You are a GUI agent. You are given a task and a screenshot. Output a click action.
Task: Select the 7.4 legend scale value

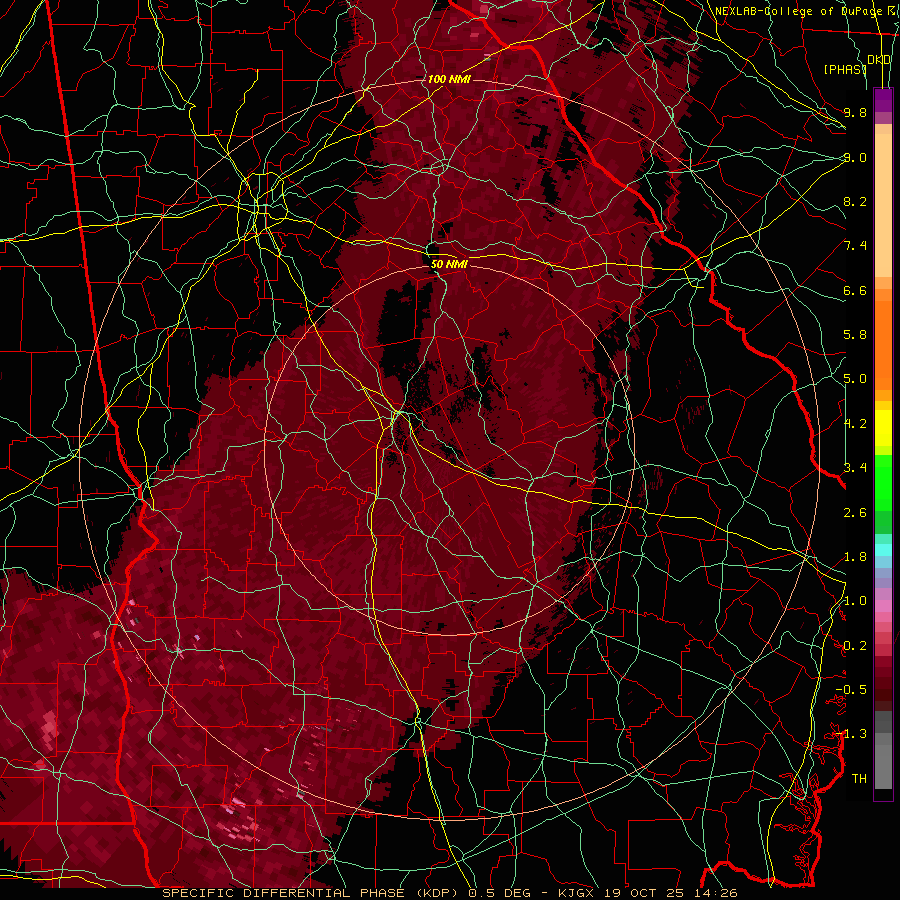coord(855,246)
